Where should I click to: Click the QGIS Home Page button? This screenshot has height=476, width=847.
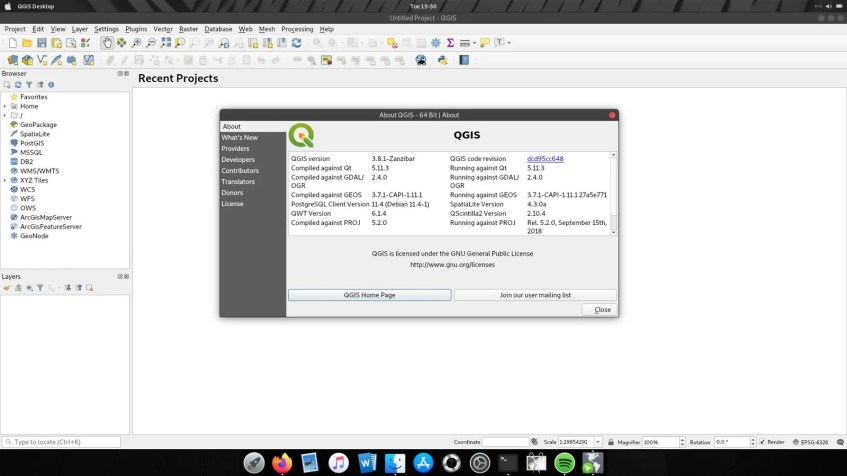[369, 295]
